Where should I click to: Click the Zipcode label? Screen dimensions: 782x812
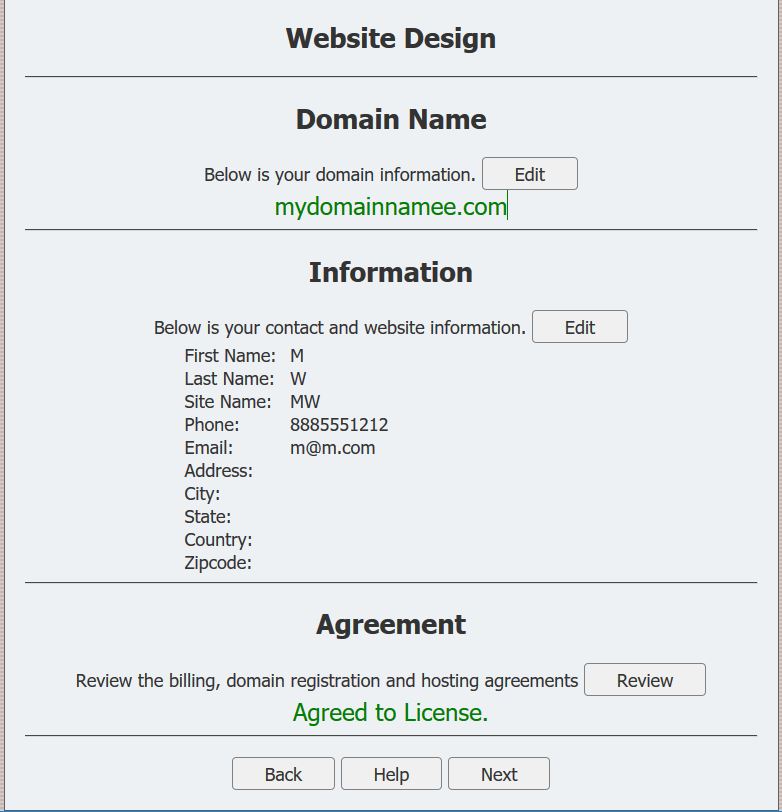click(218, 563)
